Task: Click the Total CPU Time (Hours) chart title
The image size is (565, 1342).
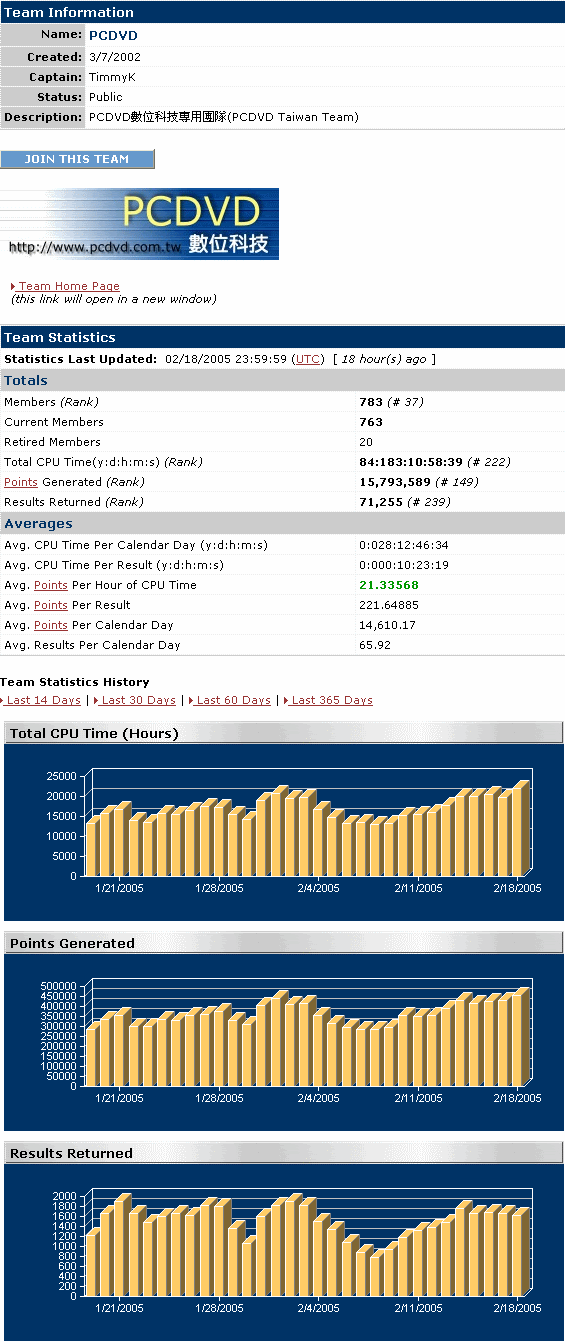Action: [x=94, y=733]
